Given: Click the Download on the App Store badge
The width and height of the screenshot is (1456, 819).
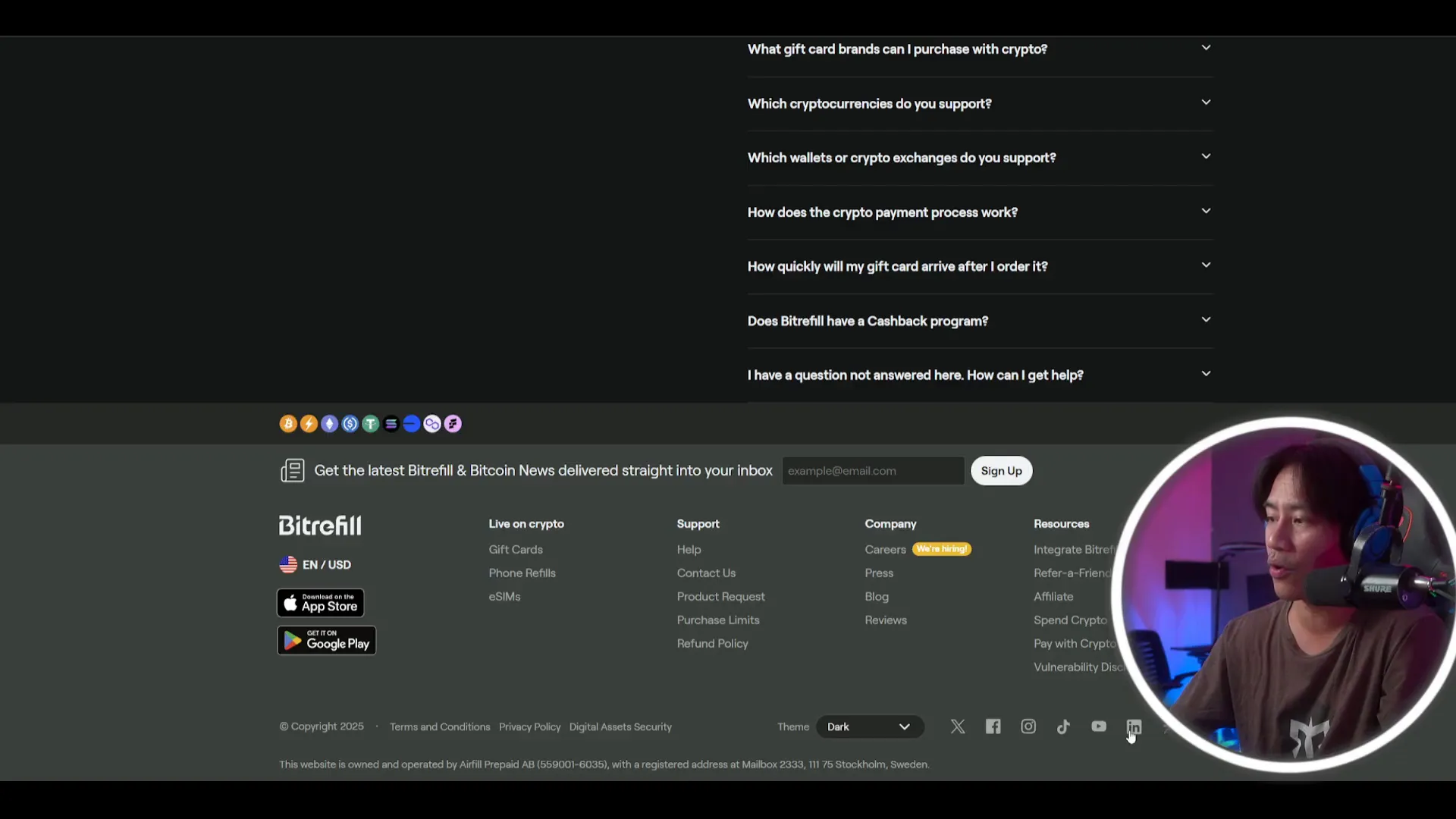Looking at the screenshot, I should tap(321, 603).
